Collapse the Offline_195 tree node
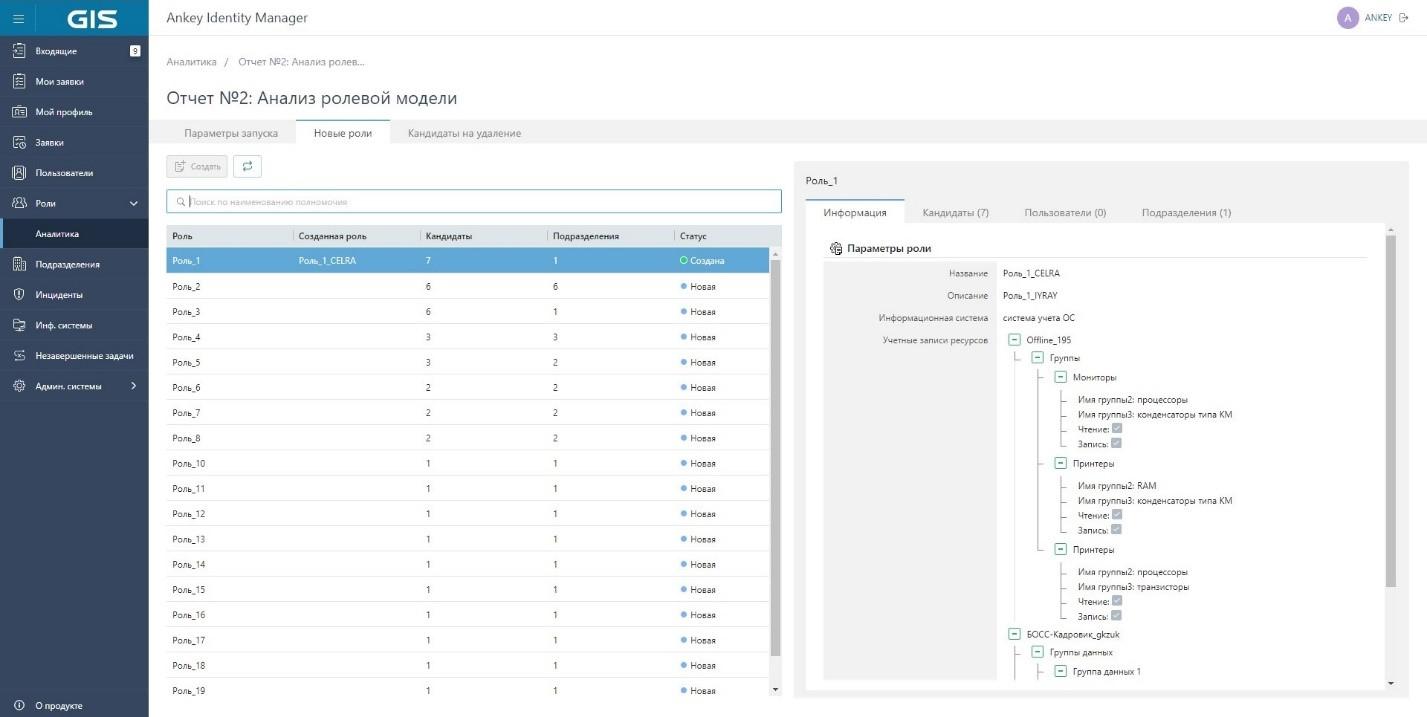 click(x=1015, y=340)
